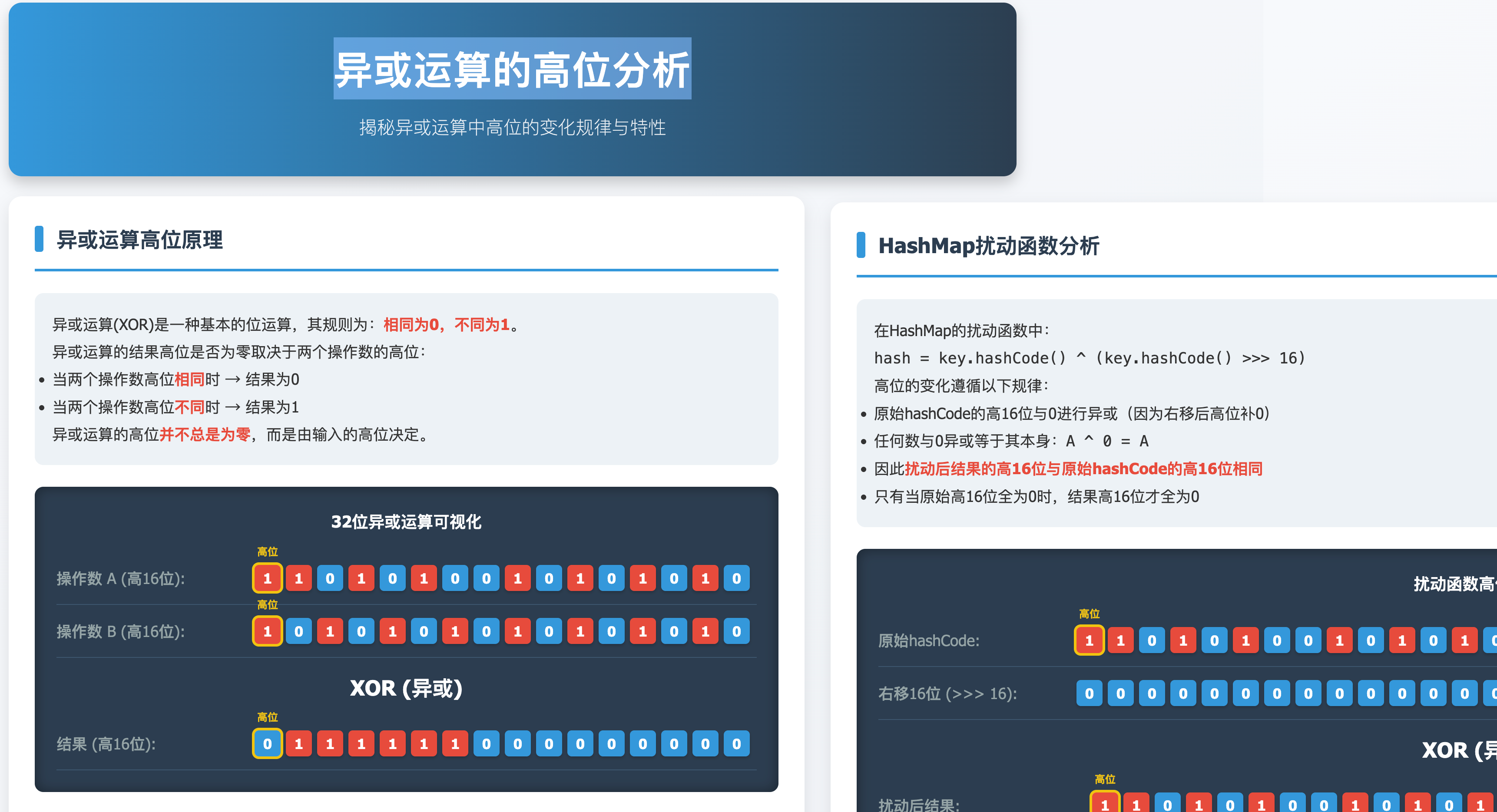Toggle the third bit in 原始hashCode row
1497x812 pixels.
pyautogui.click(x=1152, y=640)
